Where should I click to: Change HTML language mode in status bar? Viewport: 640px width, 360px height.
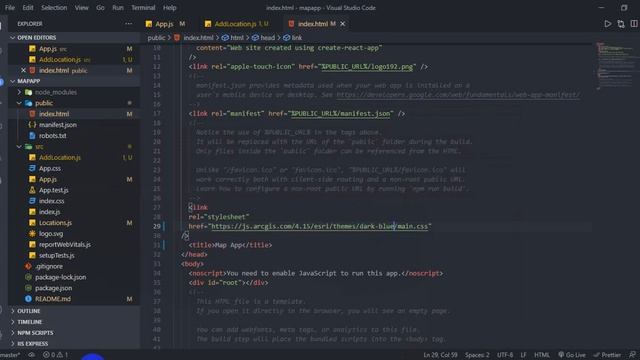click(x=542, y=355)
